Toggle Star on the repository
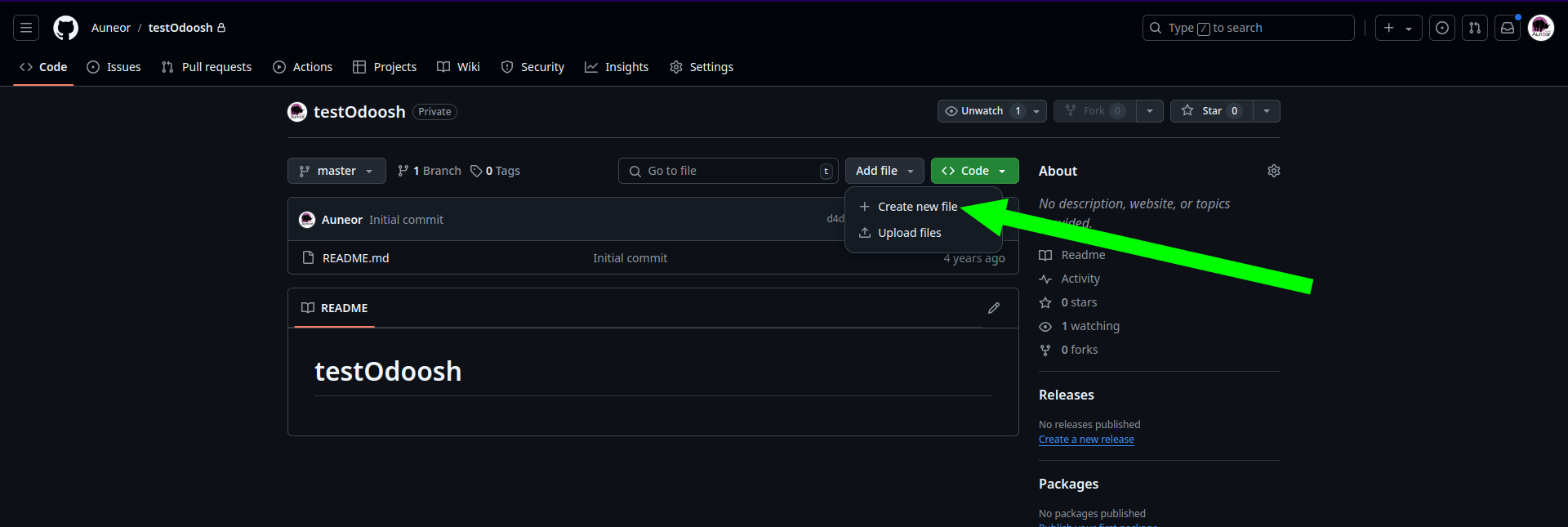The image size is (1568, 527). [x=1211, y=111]
